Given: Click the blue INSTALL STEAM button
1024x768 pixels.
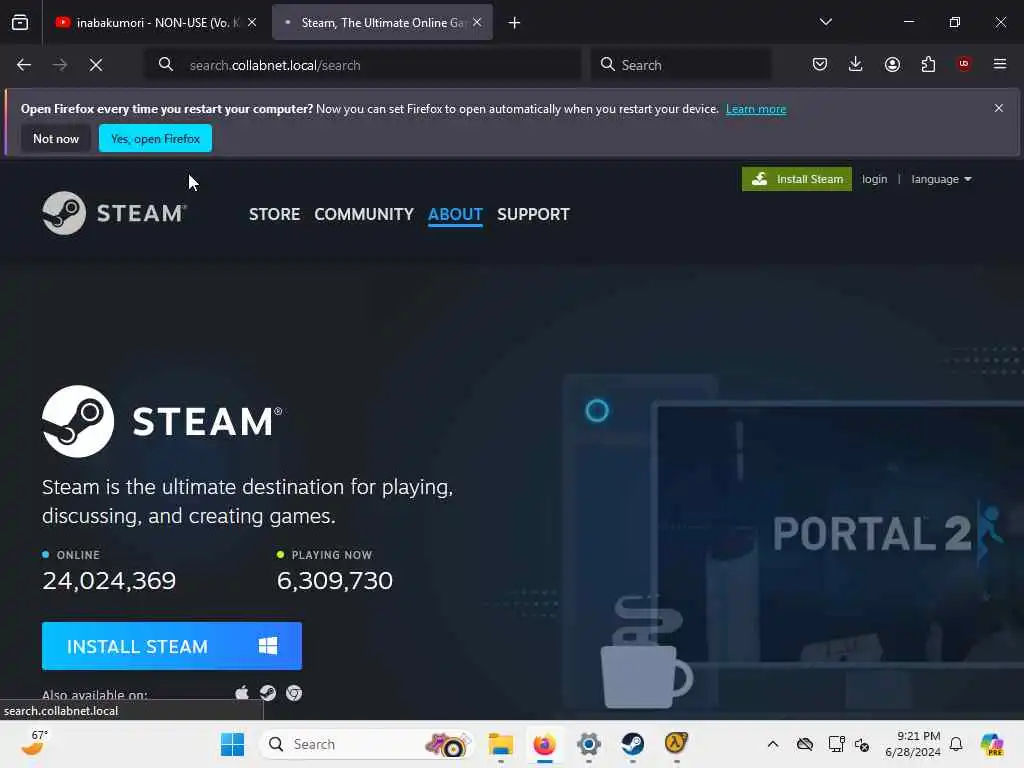Looking at the screenshot, I should point(172,646).
